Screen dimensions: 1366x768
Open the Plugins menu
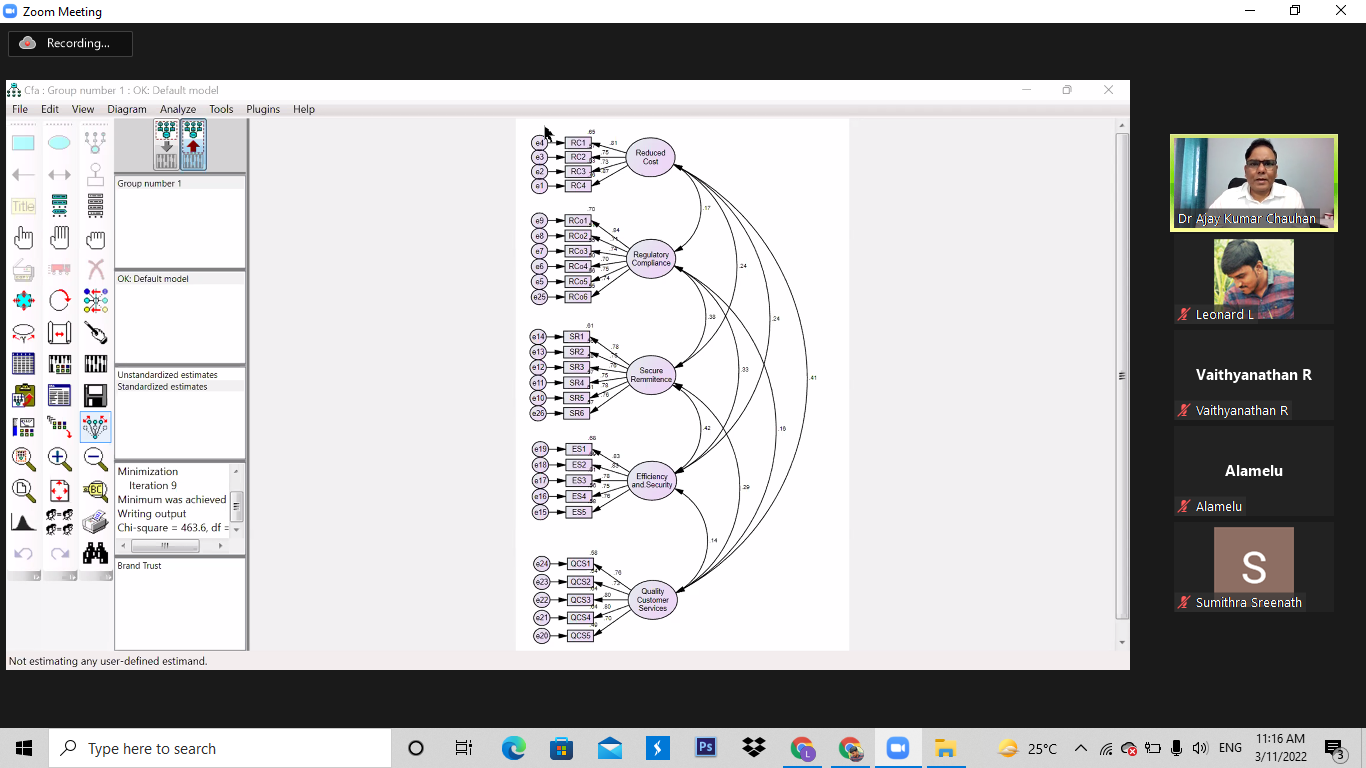(263, 109)
